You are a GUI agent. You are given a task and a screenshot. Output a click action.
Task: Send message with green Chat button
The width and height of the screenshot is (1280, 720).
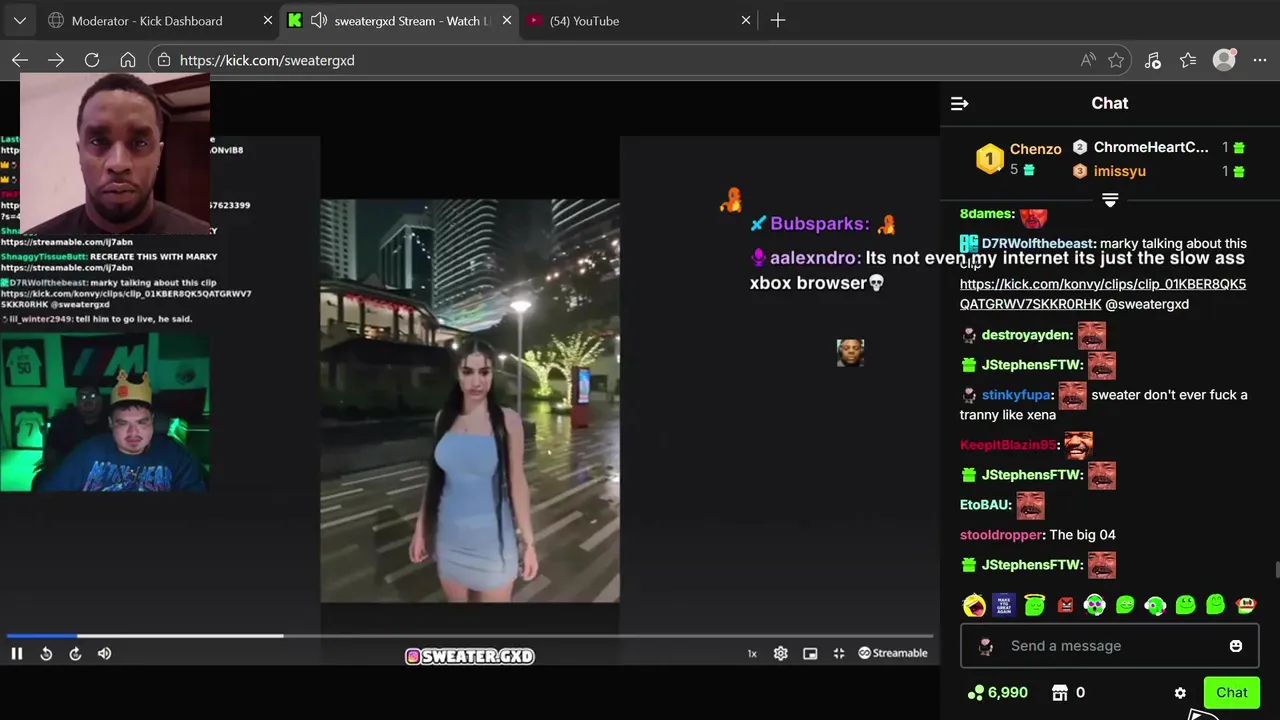[1231, 692]
